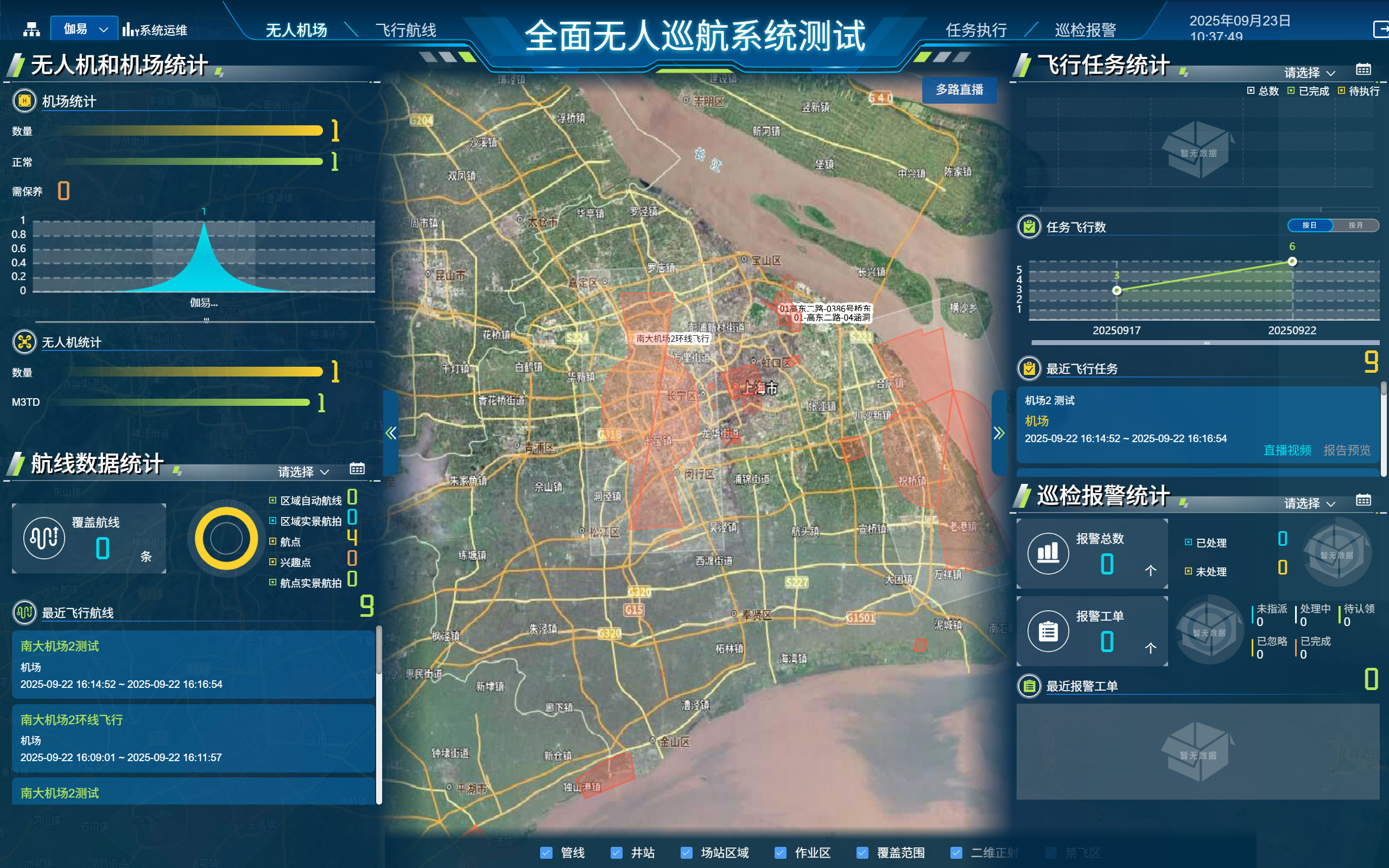The height and width of the screenshot is (868, 1389).
Task: Click the logout icon at top-right
Action: [1380, 29]
